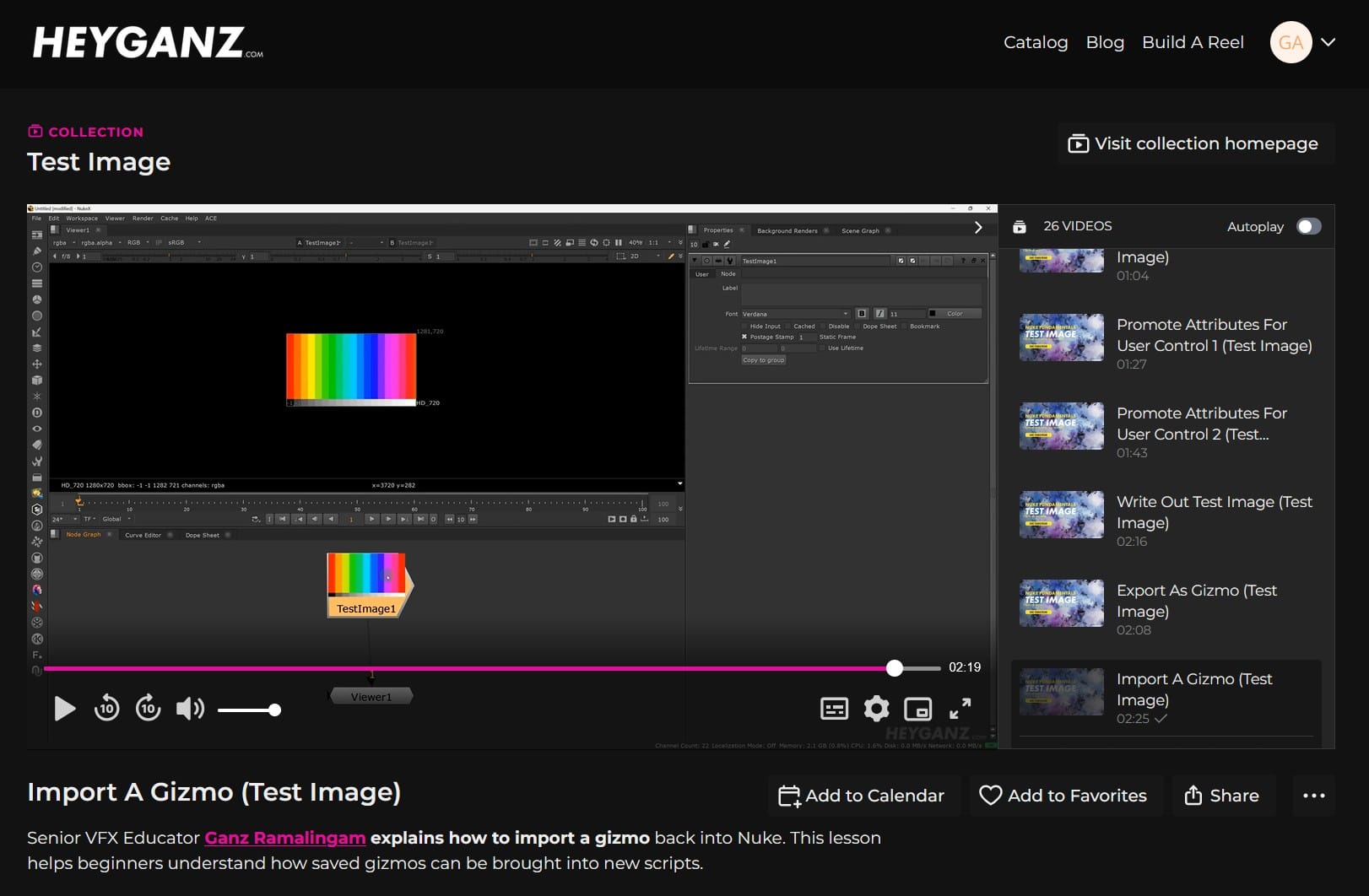This screenshot has width=1369, height=896.
Task: Open the Catalog page
Action: pyautogui.click(x=1036, y=42)
